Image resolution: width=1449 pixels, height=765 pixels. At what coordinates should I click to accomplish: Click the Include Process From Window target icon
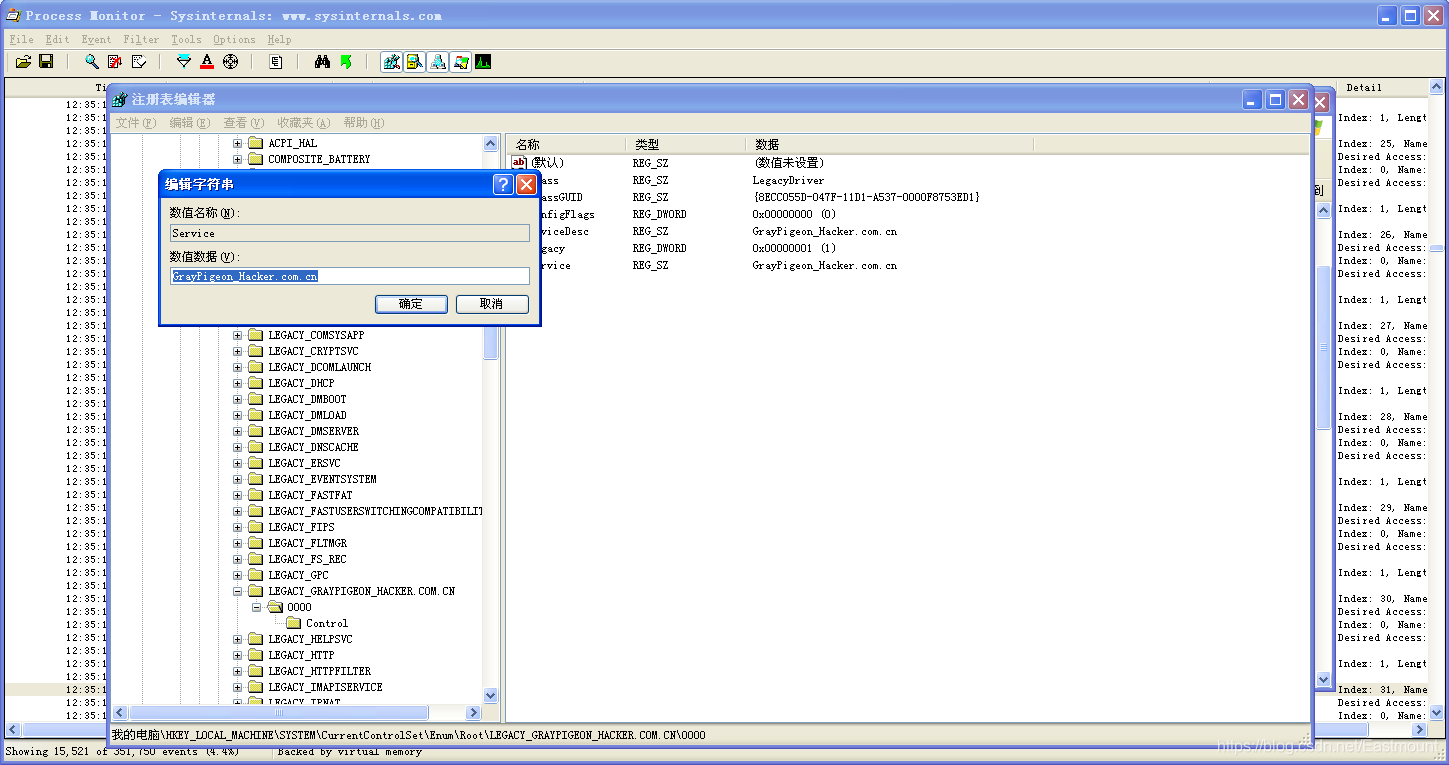pos(231,62)
